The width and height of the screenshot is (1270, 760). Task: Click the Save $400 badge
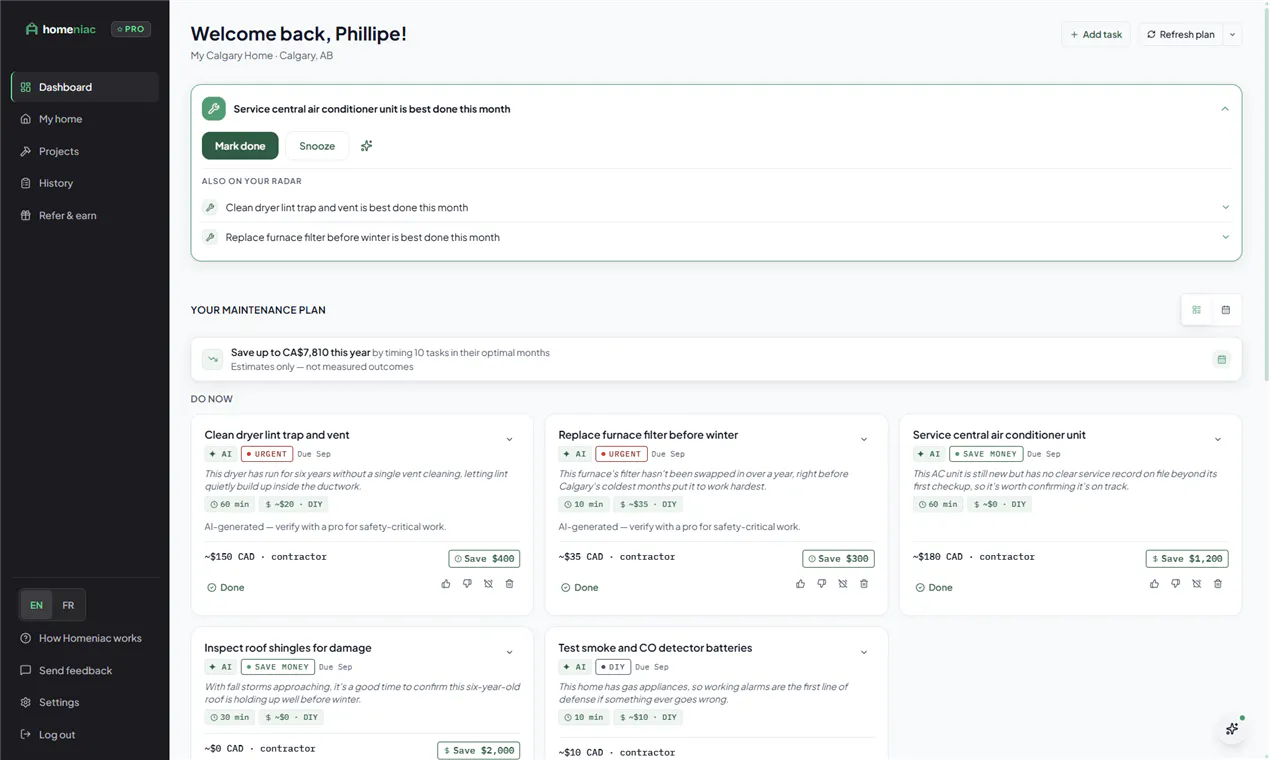484,559
